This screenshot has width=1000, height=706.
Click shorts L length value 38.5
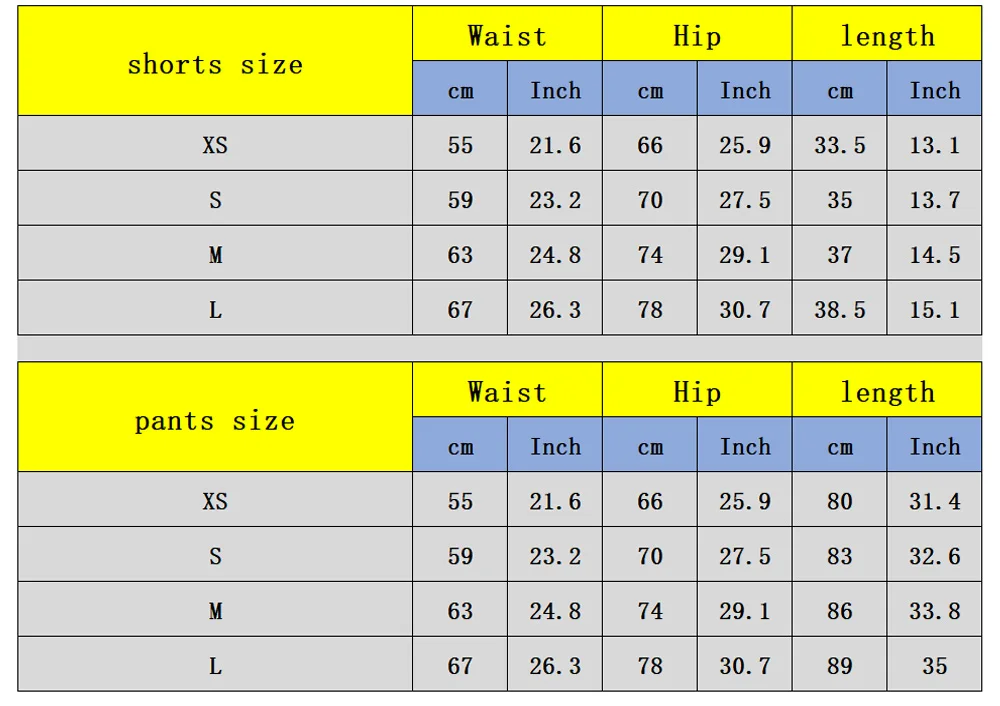[839, 308]
